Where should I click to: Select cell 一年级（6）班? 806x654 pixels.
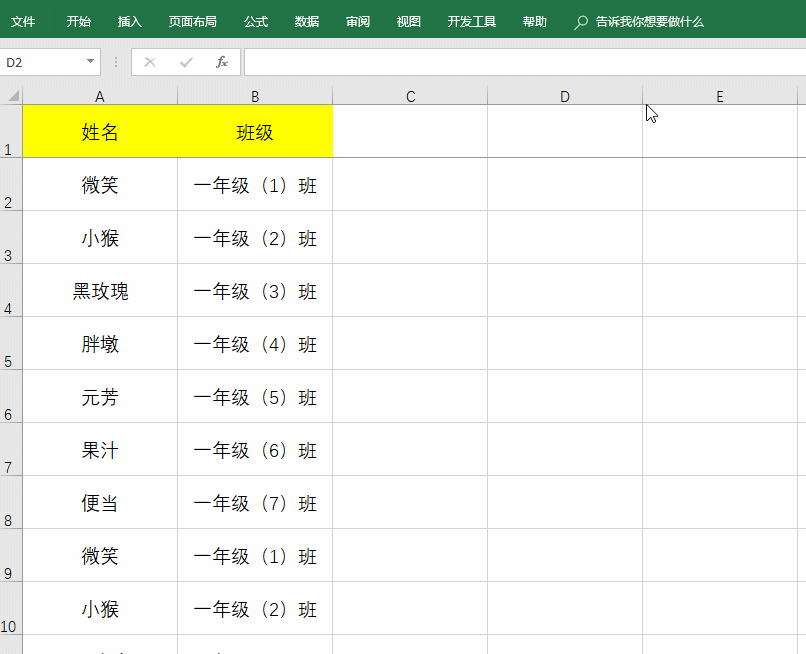[255, 449]
